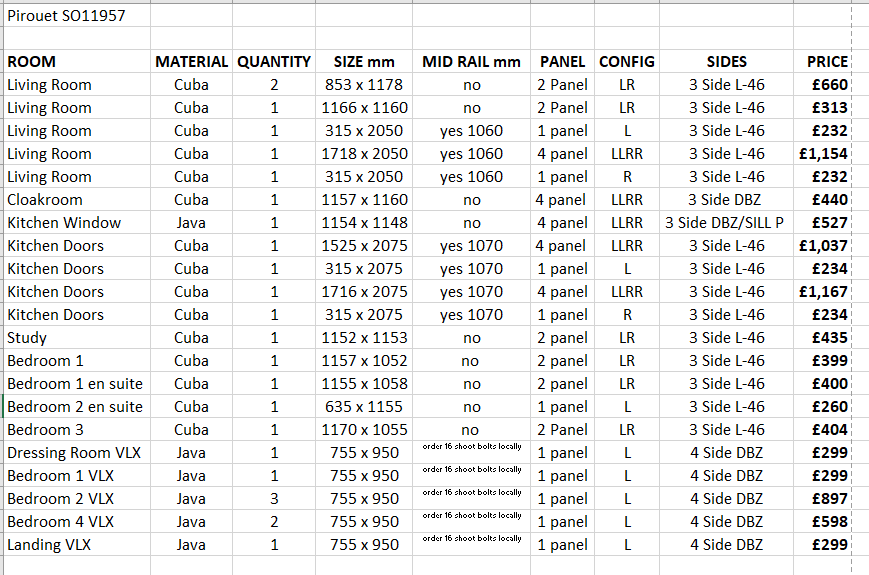Click the ROOM column header cell
Image resolution: width=869 pixels, height=575 pixels.
tap(32, 62)
